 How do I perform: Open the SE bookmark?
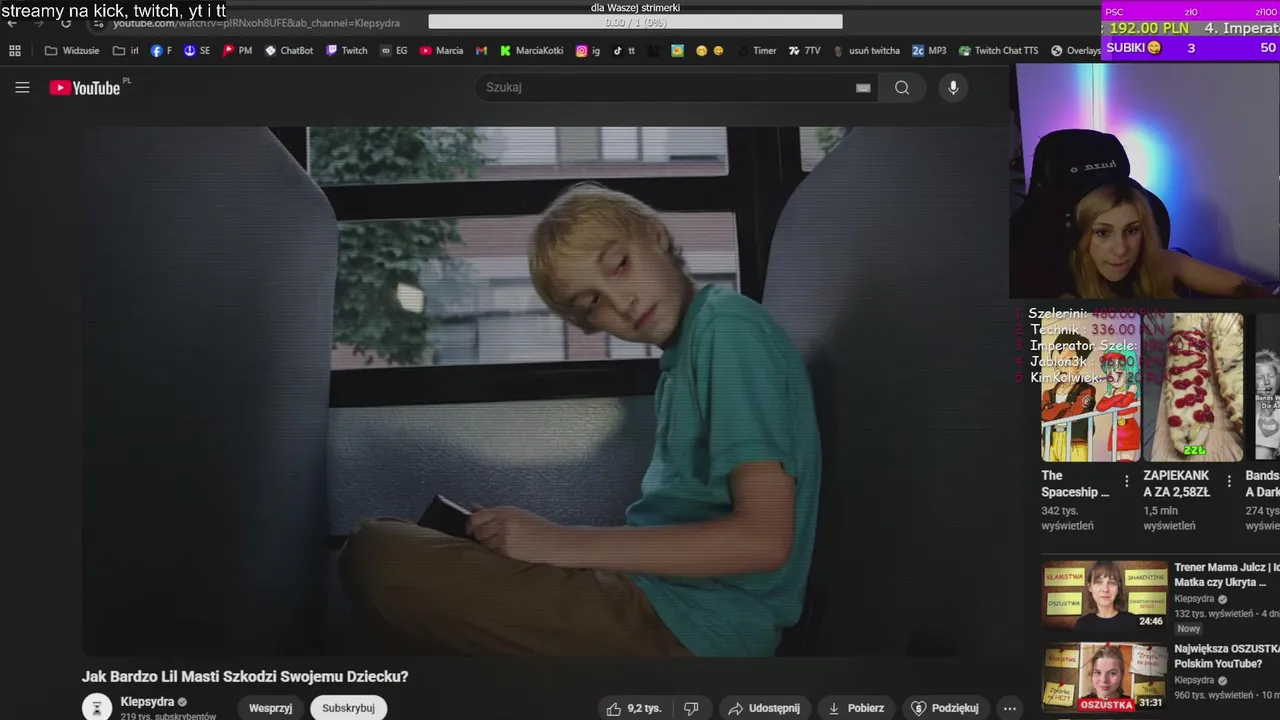(x=197, y=51)
